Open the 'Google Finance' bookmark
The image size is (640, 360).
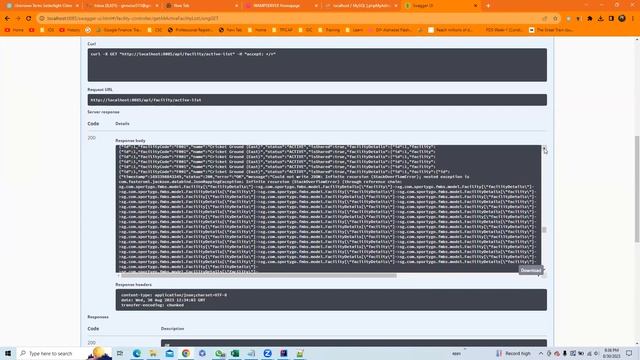[119, 30]
